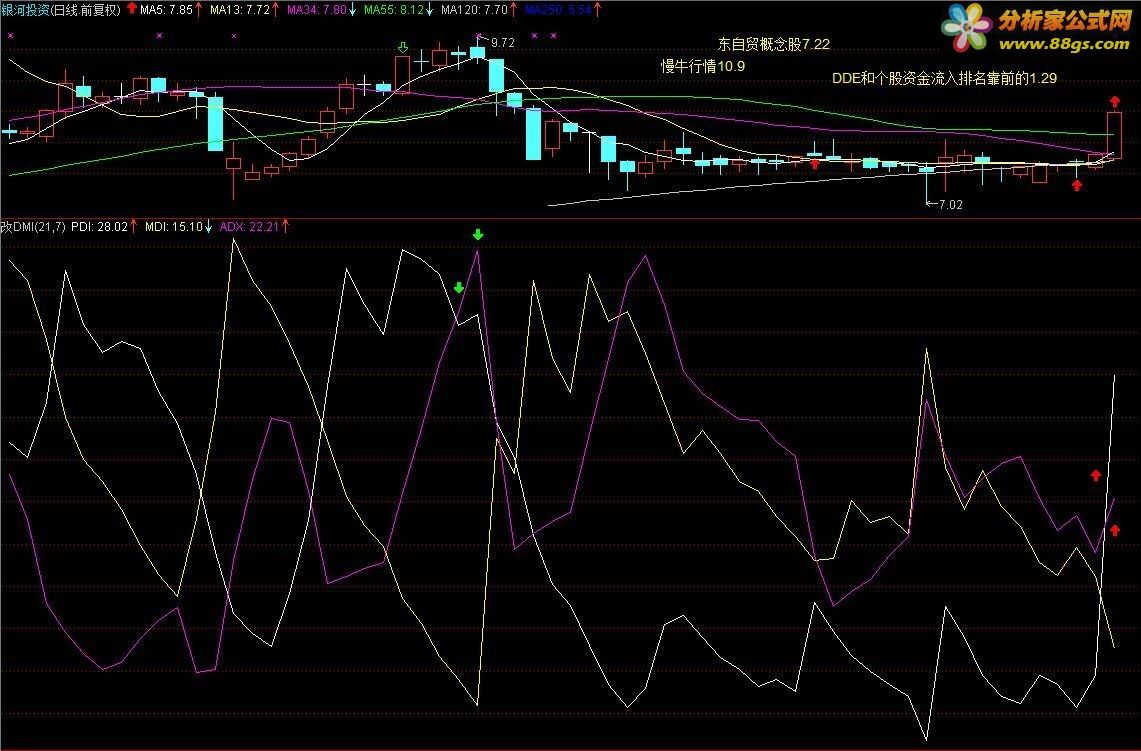Select the magenta ADX: 22.21 value
The width and height of the screenshot is (1141, 751).
(x=249, y=226)
